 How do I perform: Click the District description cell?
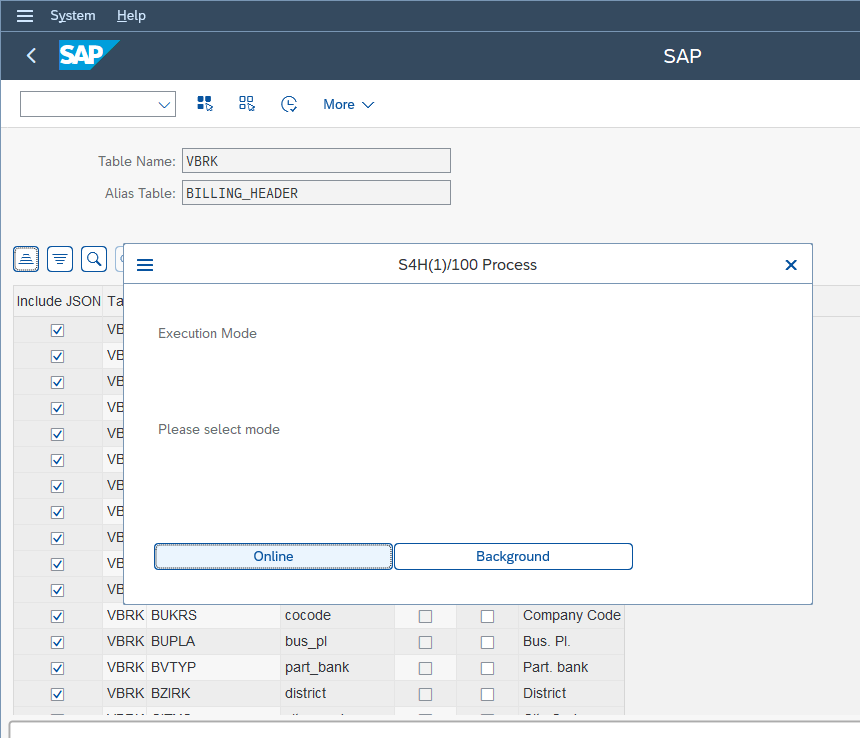click(572, 694)
